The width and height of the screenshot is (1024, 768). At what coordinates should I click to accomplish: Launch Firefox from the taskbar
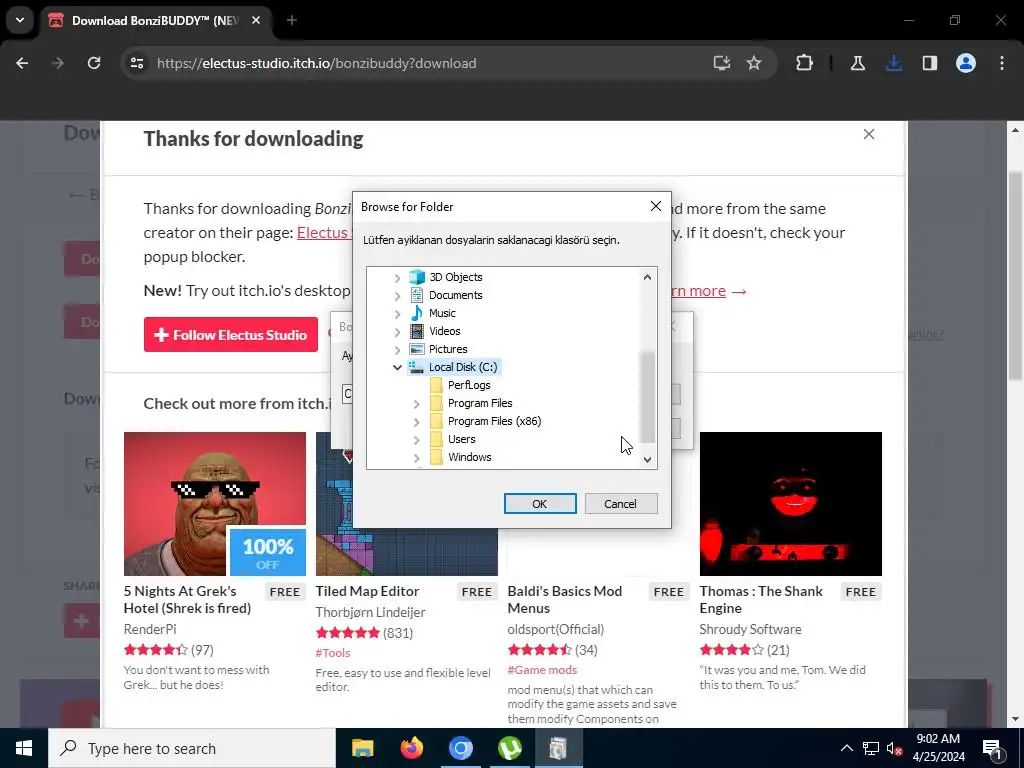pyautogui.click(x=411, y=748)
